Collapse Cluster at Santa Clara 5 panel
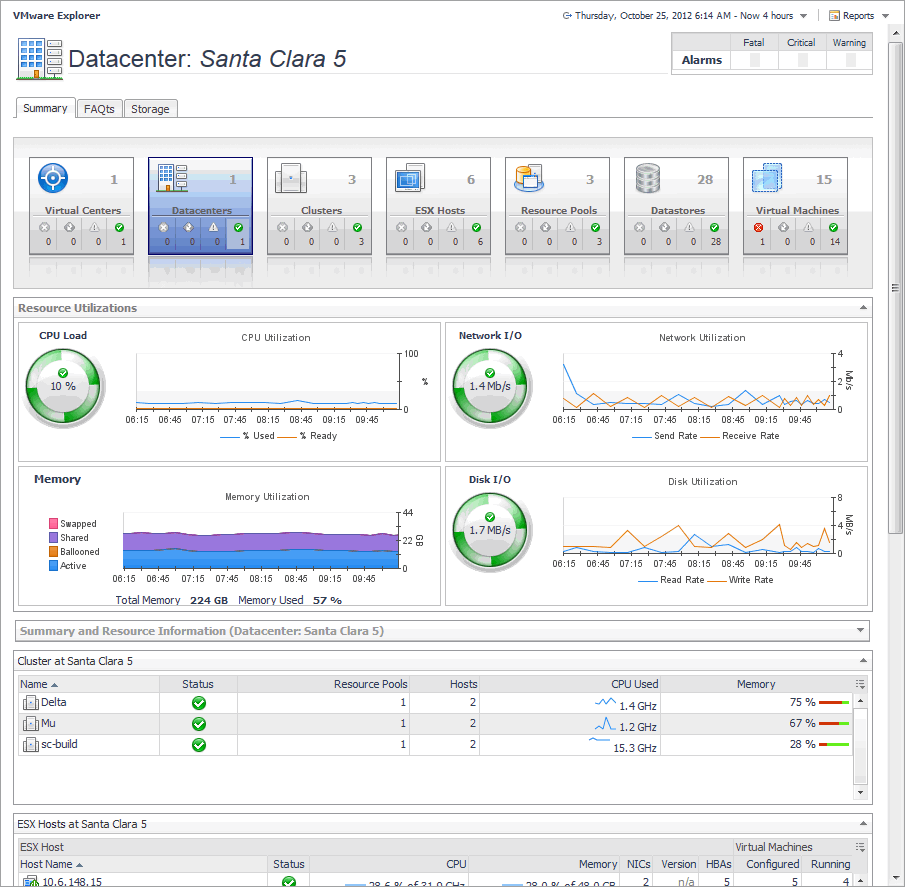This screenshot has height=887, width=905. pyautogui.click(x=863, y=660)
